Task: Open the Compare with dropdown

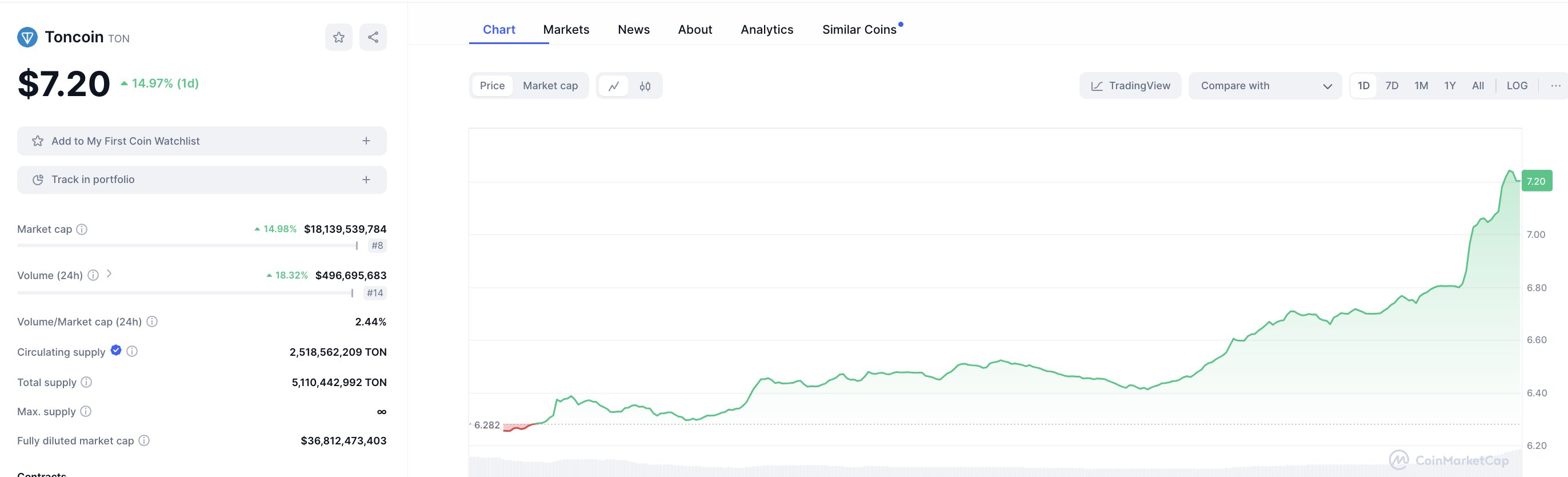Action: coord(1265,86)
